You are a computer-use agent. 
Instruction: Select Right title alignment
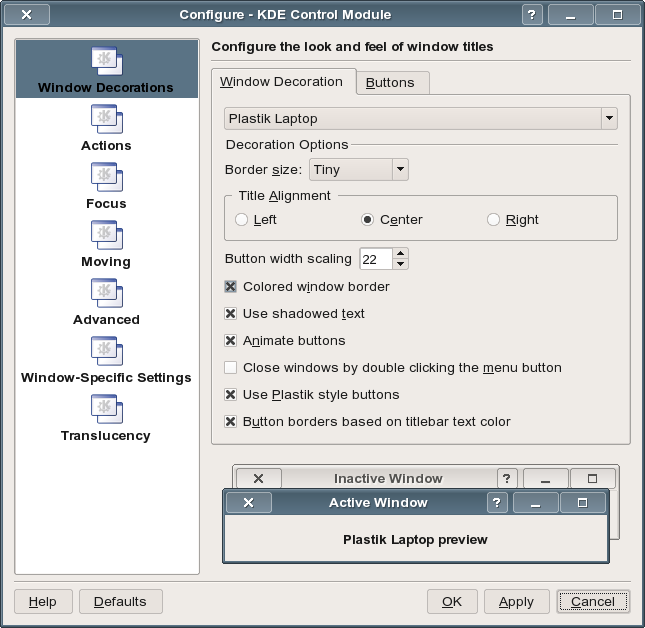493,220
